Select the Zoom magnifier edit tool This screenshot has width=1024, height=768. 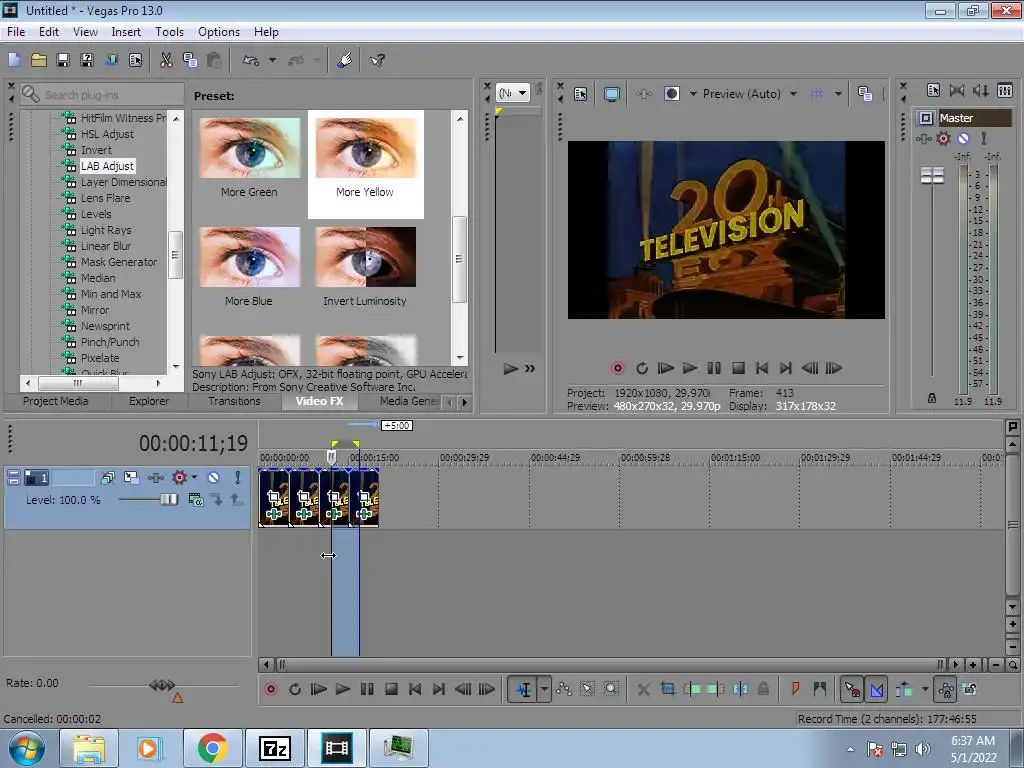point(611,689)
